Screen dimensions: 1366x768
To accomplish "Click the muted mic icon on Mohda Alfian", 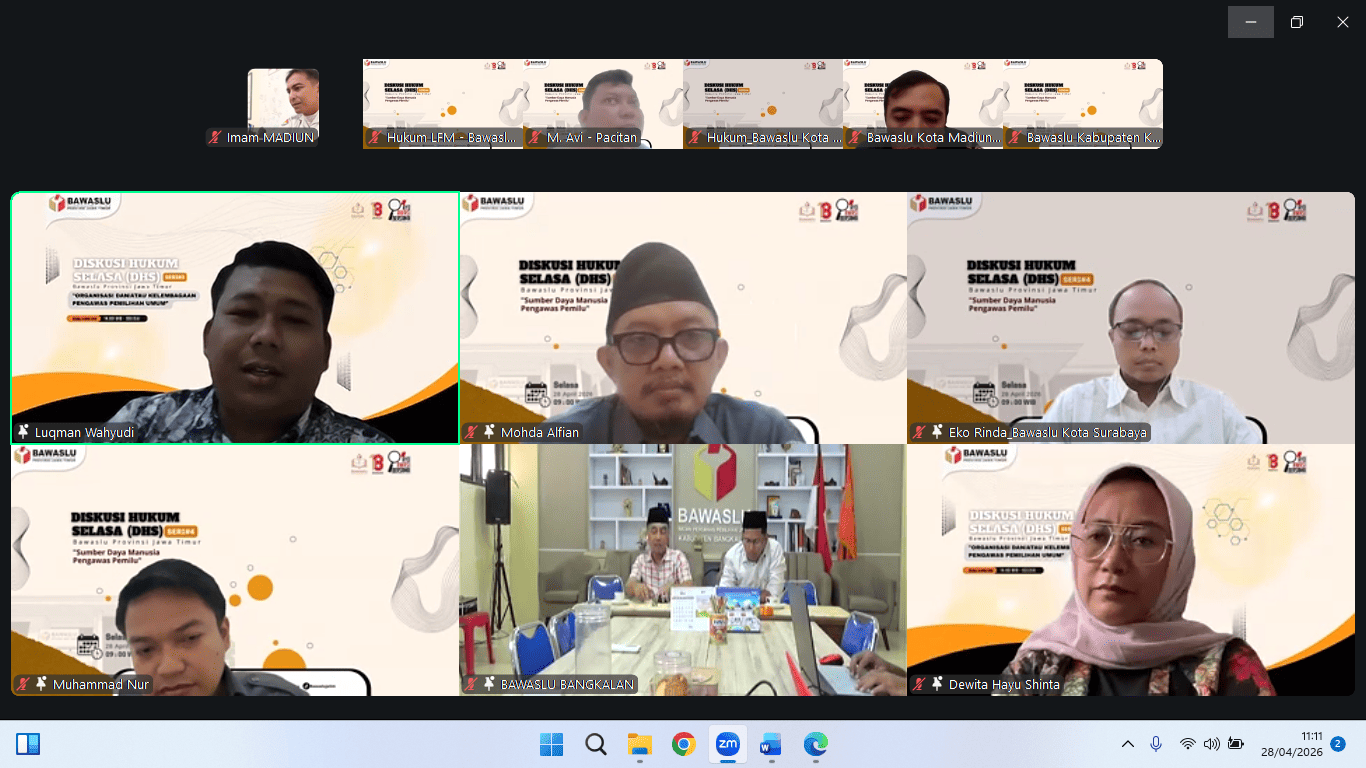I will point(471,432).
